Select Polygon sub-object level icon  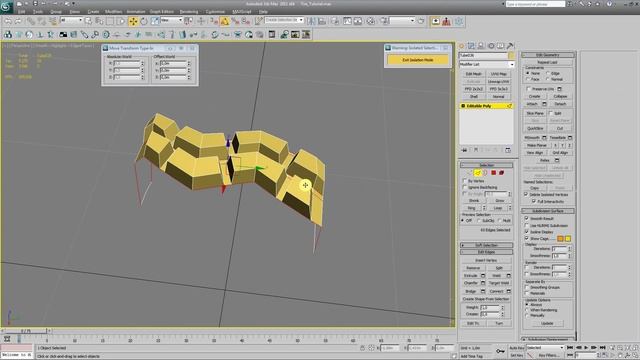coord(493,173)
